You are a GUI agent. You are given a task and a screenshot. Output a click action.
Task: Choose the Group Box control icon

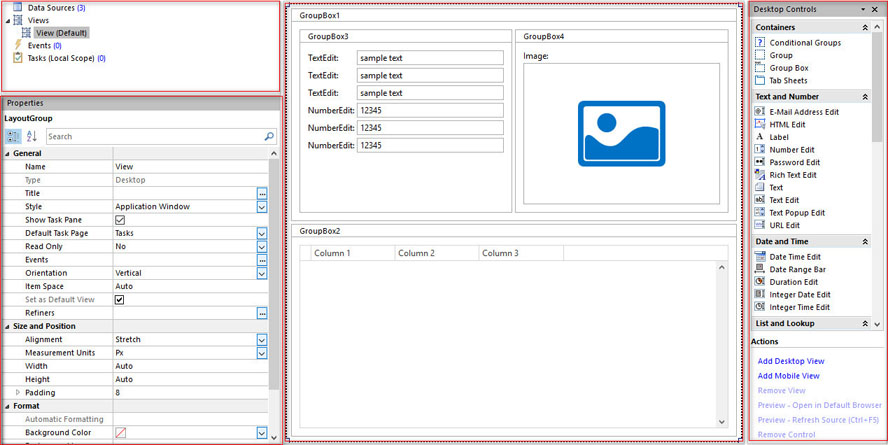click(x=760, y=67)
